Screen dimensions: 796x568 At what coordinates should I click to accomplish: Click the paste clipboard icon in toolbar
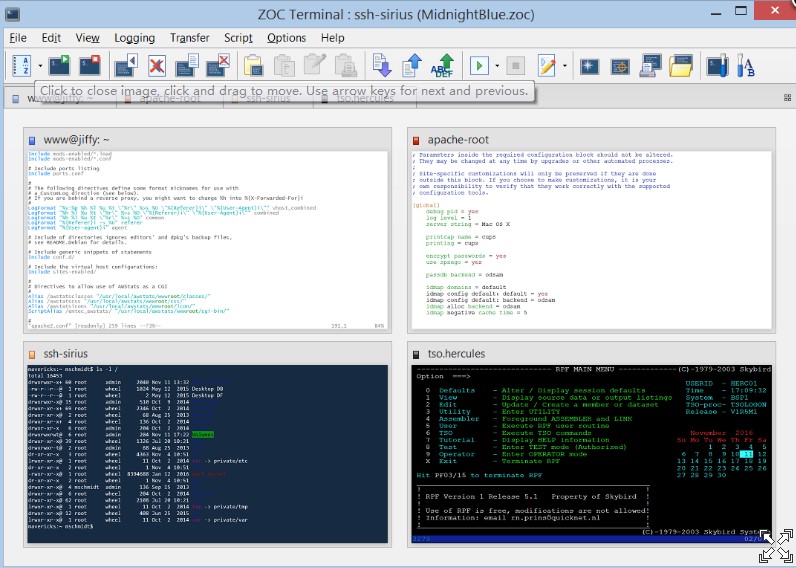tap(254, 66)
